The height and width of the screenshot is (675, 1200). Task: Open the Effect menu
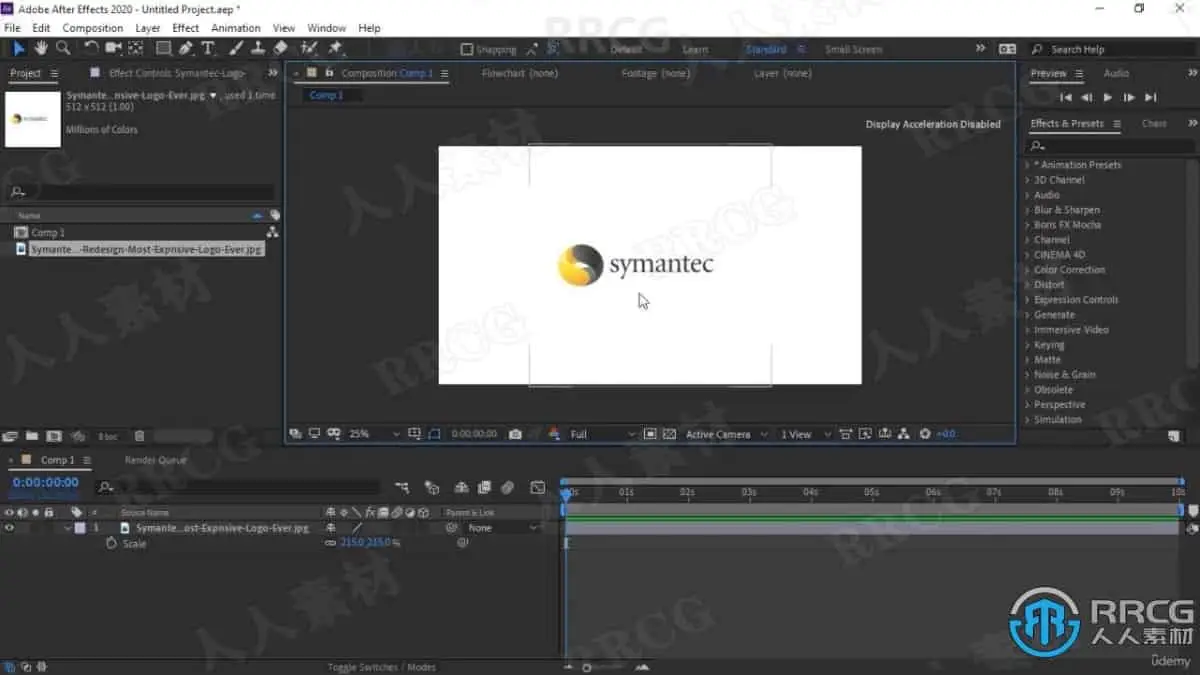[x=186, y=28]
